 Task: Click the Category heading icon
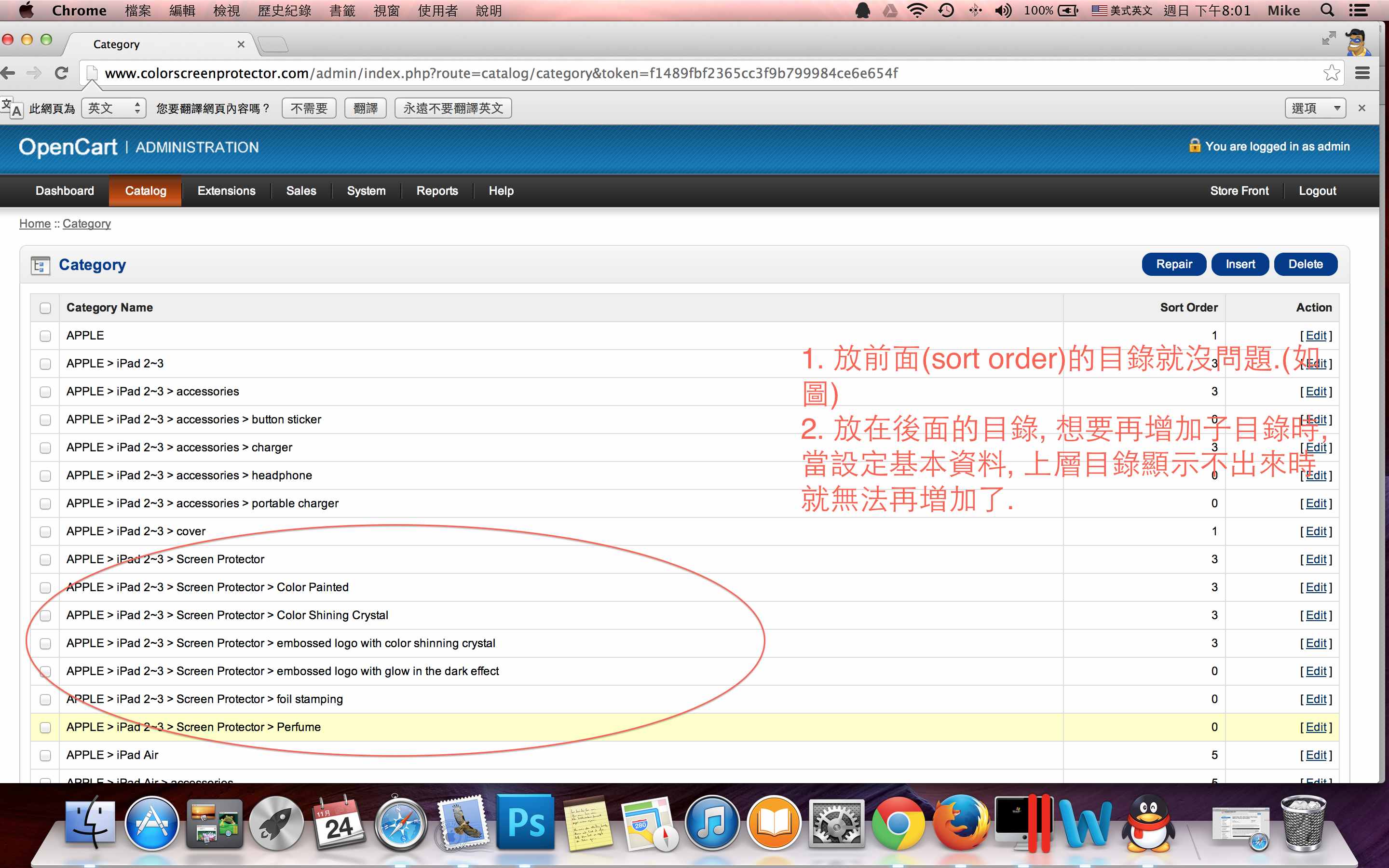tap(40, 265)
